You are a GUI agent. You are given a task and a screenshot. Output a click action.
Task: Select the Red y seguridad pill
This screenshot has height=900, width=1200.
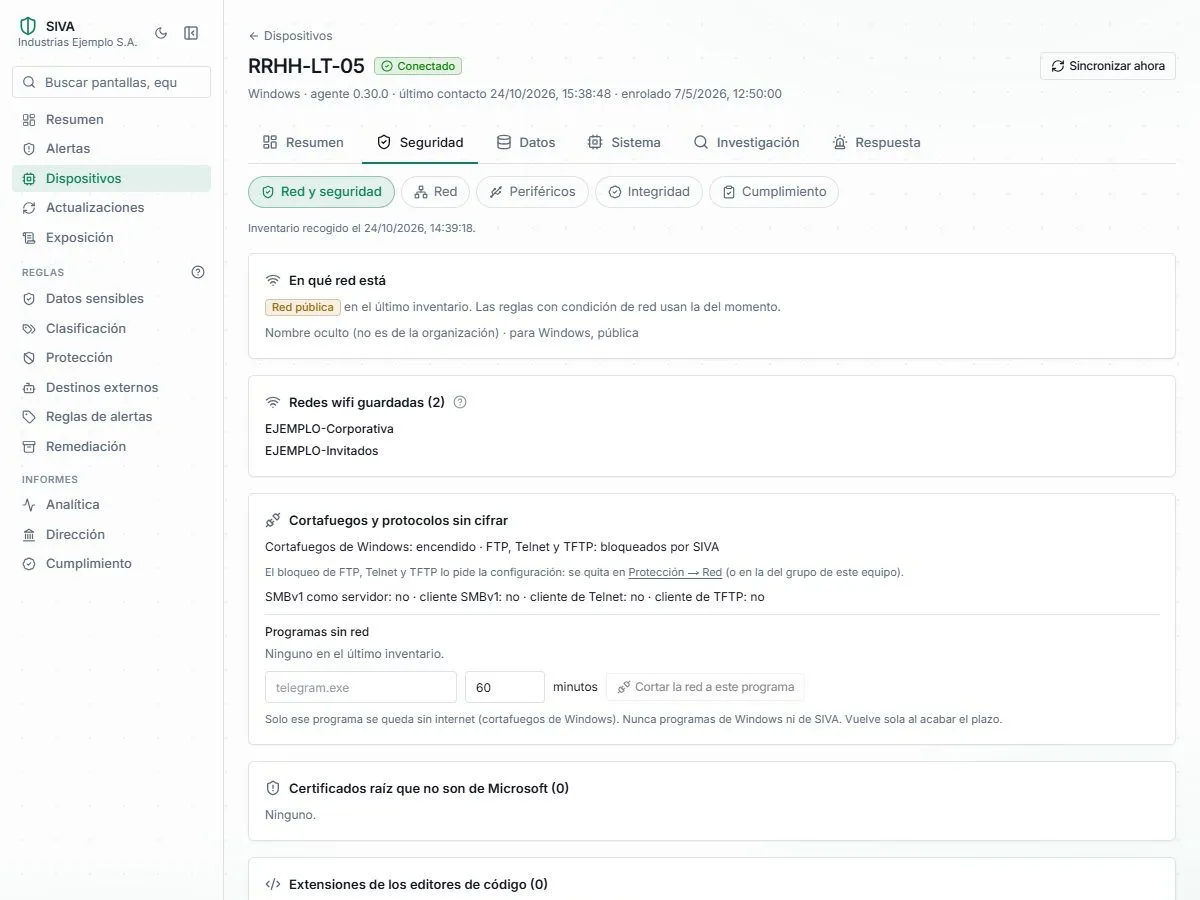(x=321, y=192)
